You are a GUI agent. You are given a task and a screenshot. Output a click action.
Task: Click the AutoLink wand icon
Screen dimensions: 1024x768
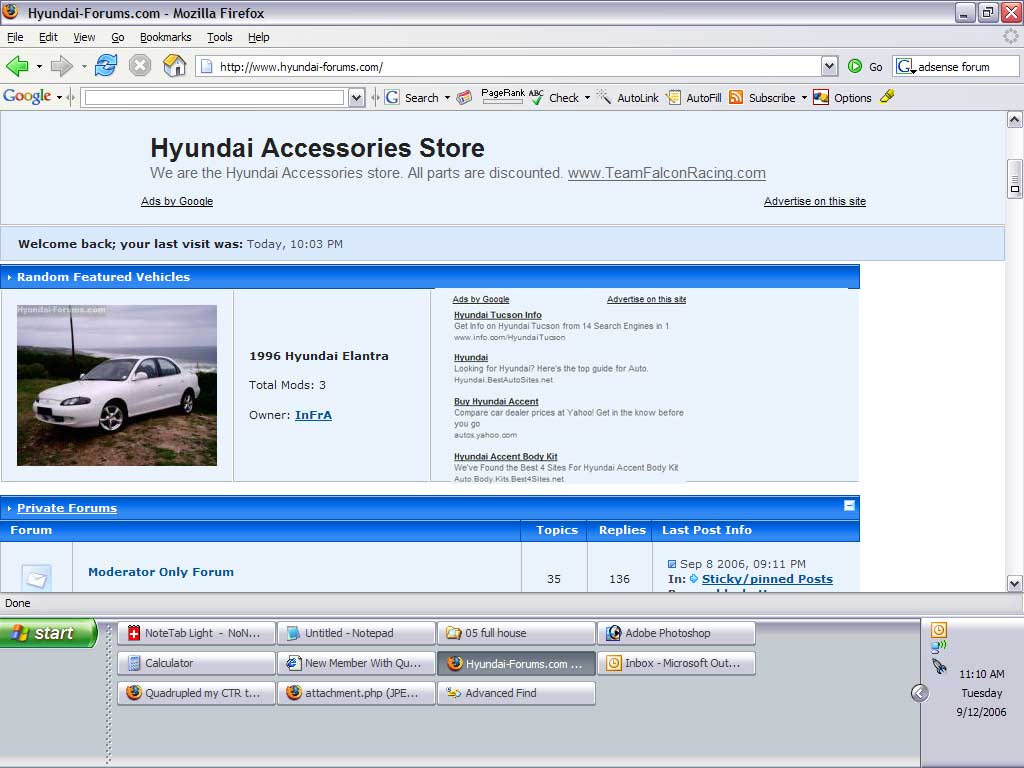(x=603, y=98)
